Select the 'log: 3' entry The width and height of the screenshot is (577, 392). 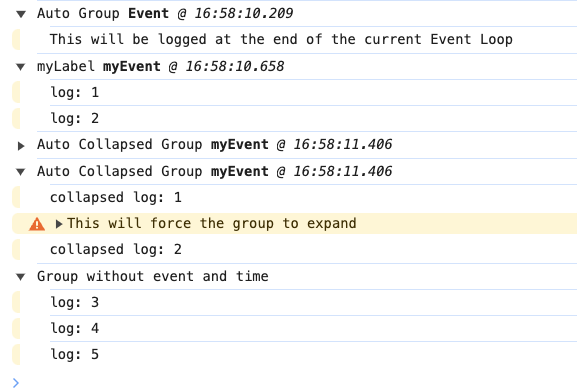point(75,303)
